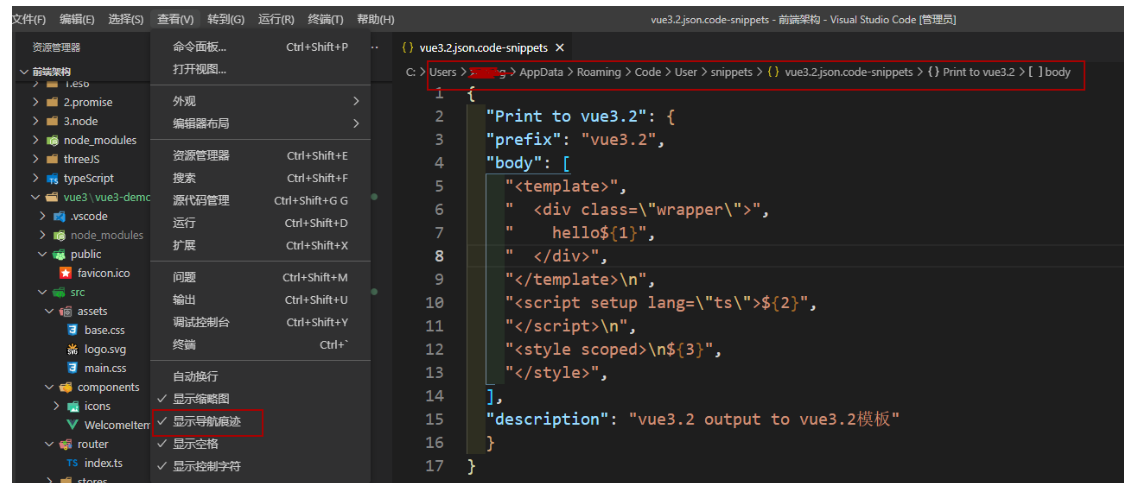The image size is (1124, 483).
Task: Select 输出 menu entry
Action: [260, 300]
